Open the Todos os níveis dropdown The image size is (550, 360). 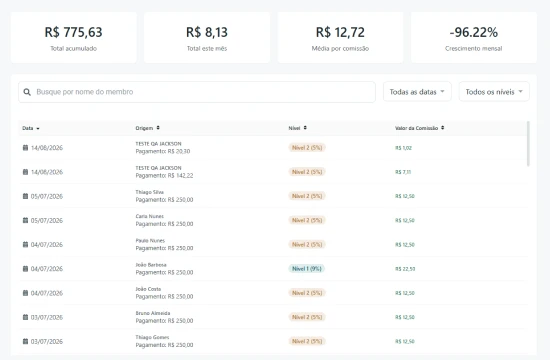(x=494, y=92)
